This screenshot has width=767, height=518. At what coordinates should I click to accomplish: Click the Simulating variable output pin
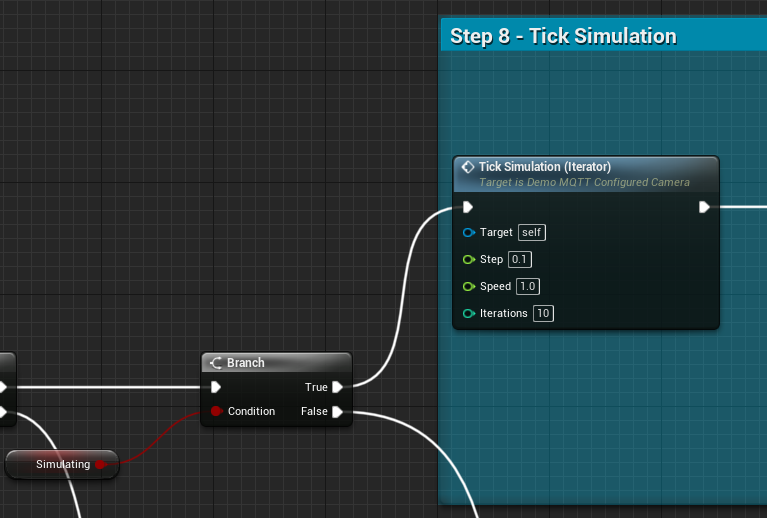coord(100,464)
